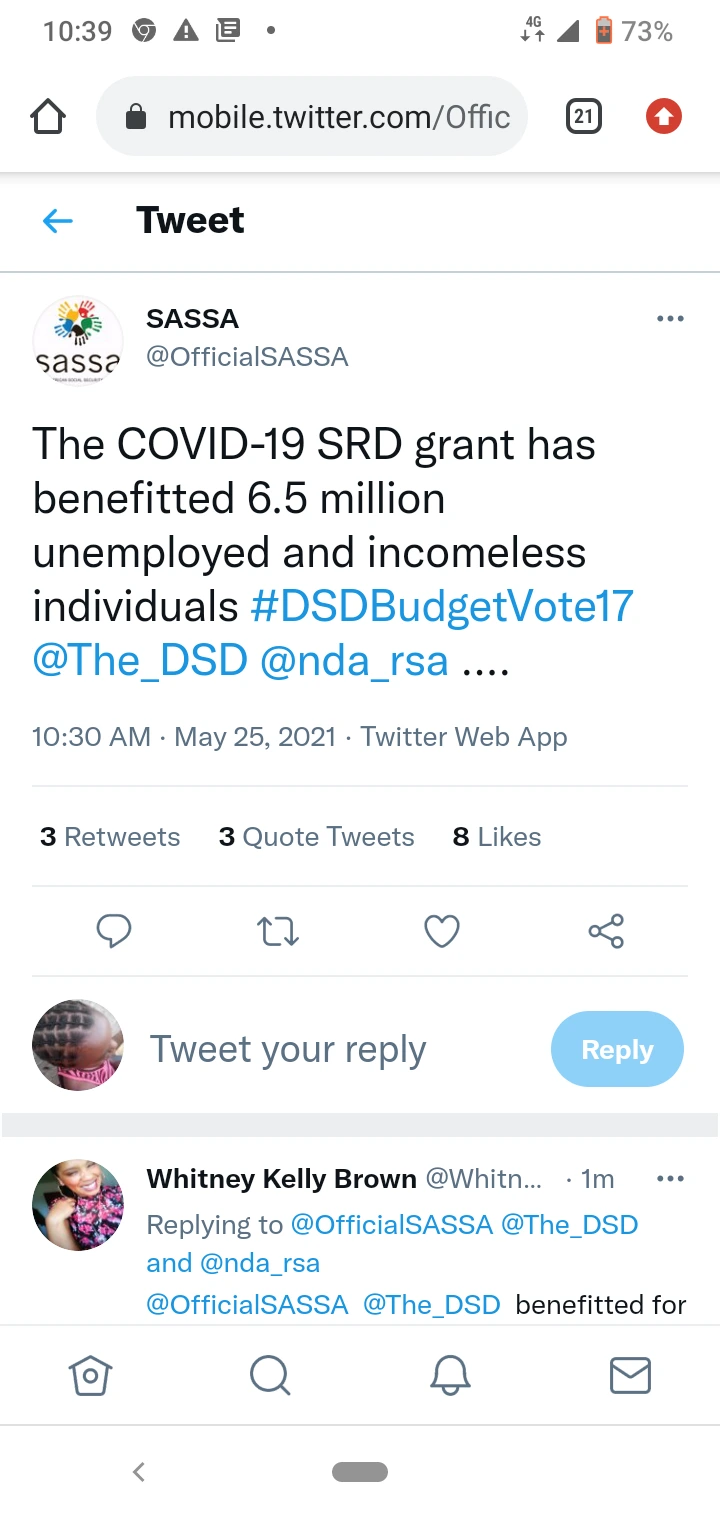Focus the Tweet your reply field
The width and height of the screenshot is (720, 1520).
point(288,1050)
